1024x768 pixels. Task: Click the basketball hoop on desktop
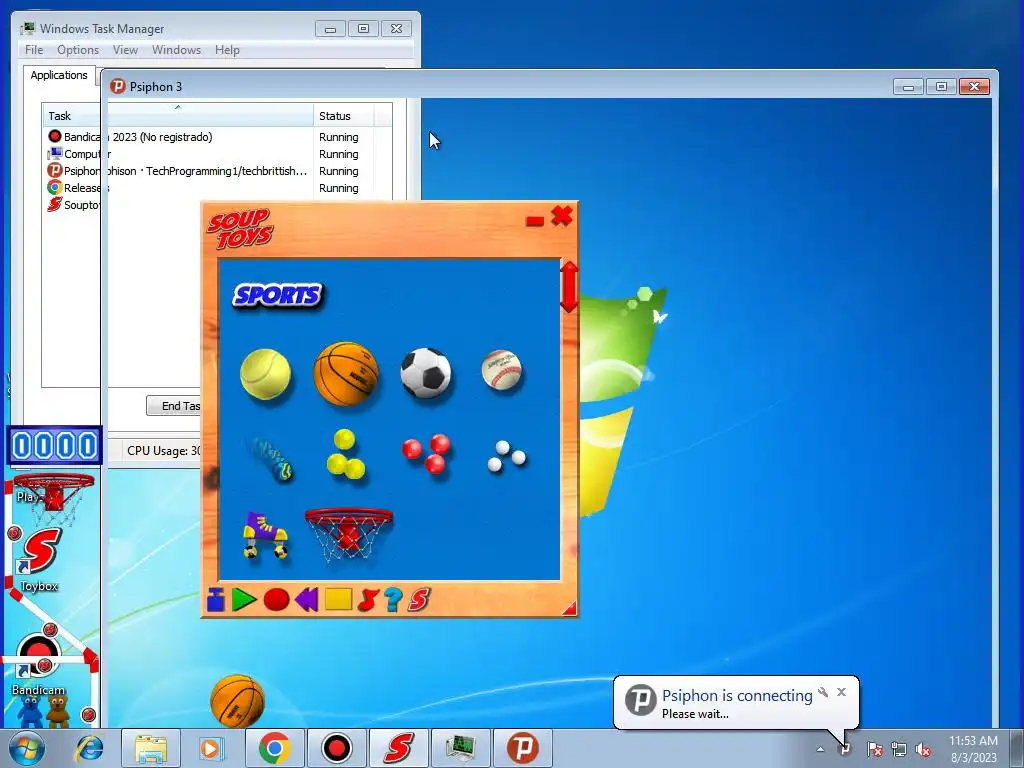tap(54, 500)
